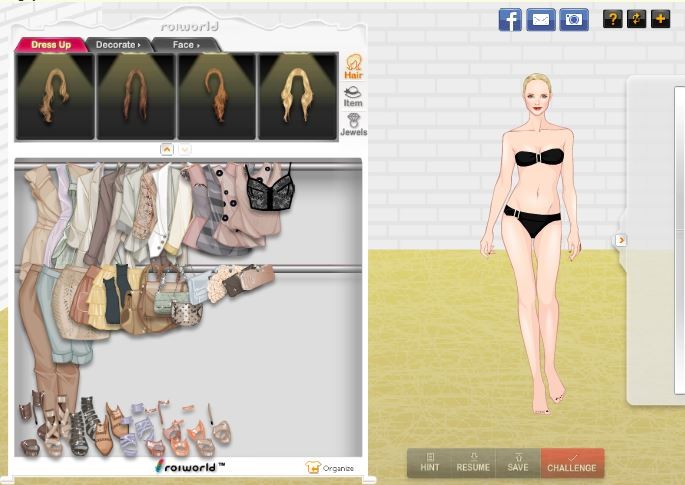This screenshot has width=685, height=485.
Task: Select the Item hat category icon
Action: coord(353,96)
